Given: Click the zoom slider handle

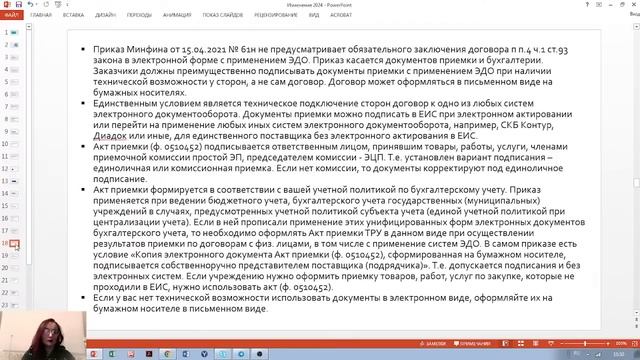Looking at the screenshot, I should (585, 344).
